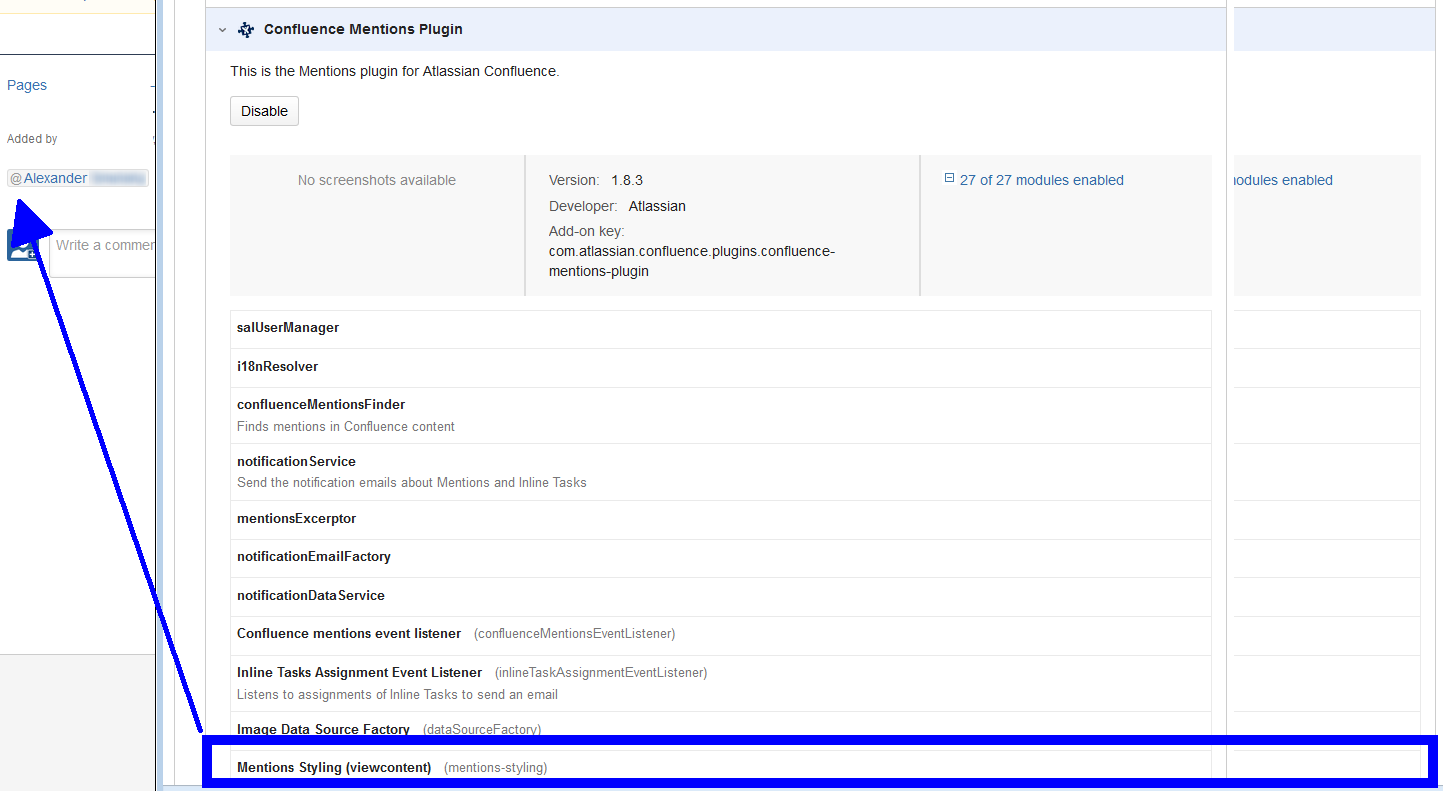Click the Send the notification emails description
Screen dimensions: 1443x791
(x=412, y=483)
